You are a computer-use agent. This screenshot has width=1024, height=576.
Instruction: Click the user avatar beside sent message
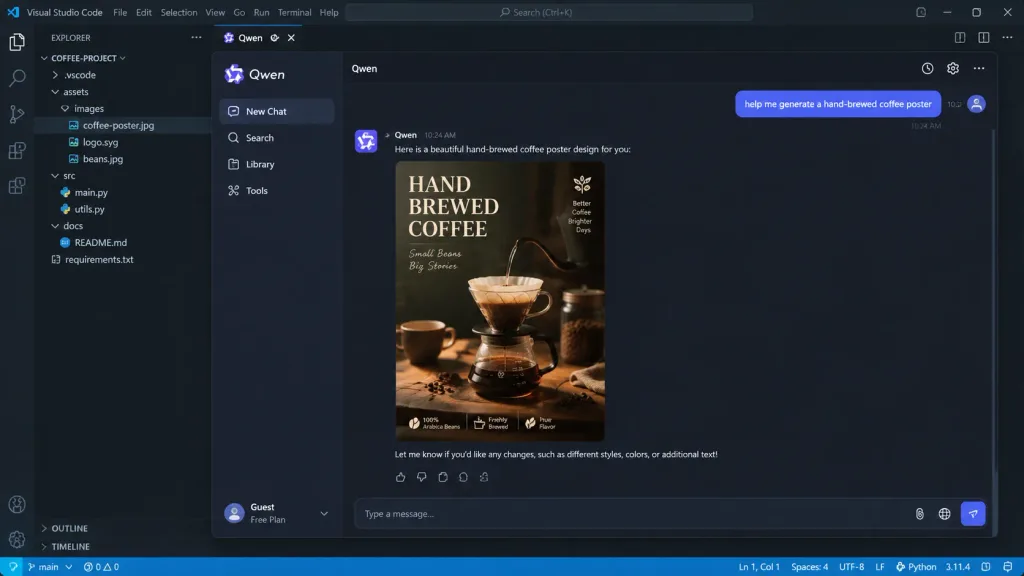tap(976, 104)
